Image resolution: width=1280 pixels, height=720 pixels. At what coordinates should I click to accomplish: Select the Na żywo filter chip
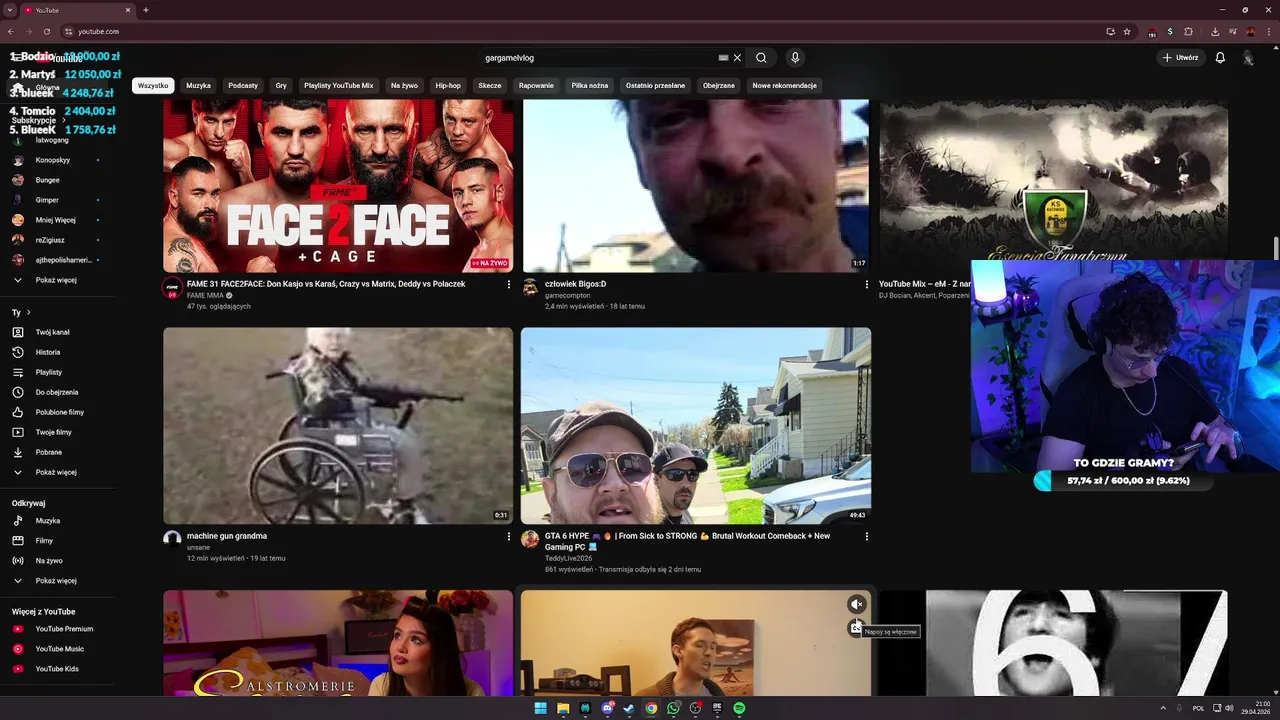pyautogui.click(x=404, y=86)
